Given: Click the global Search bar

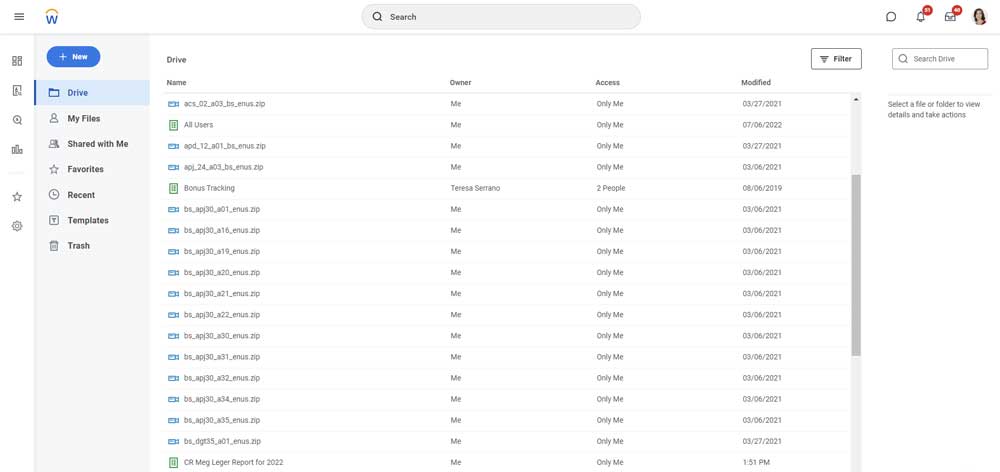Looking at the screenshot, I should coord(501,17).
